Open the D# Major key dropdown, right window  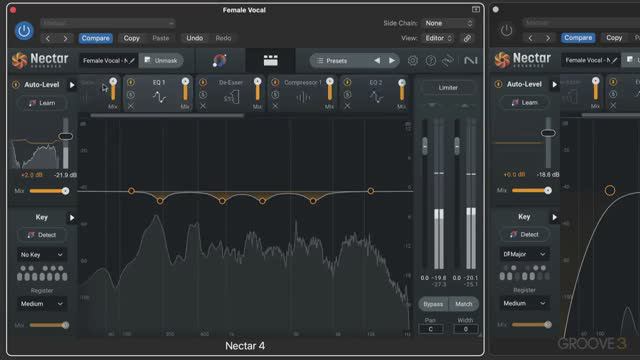524,254
